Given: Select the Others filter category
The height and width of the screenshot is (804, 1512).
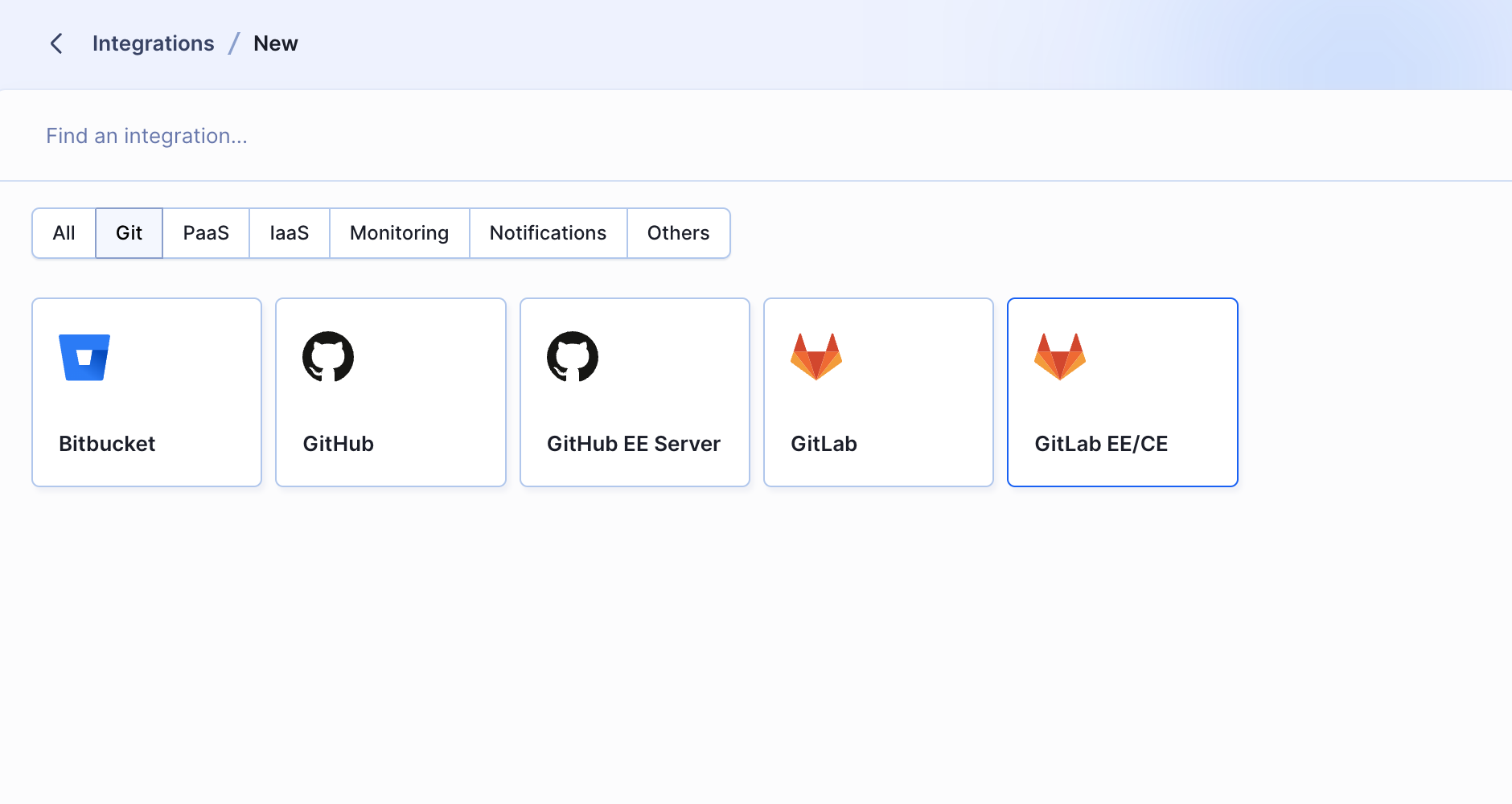Looking at the screenshot, I should [x=678, y=233].
